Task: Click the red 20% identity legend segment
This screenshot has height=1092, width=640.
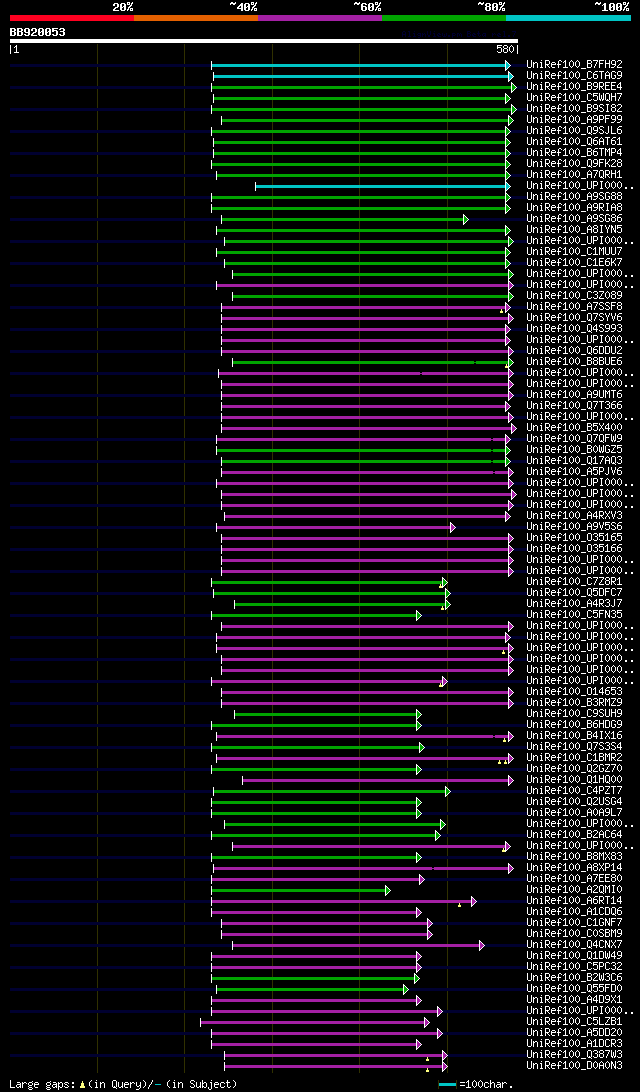Action: (x=72, y=17)
